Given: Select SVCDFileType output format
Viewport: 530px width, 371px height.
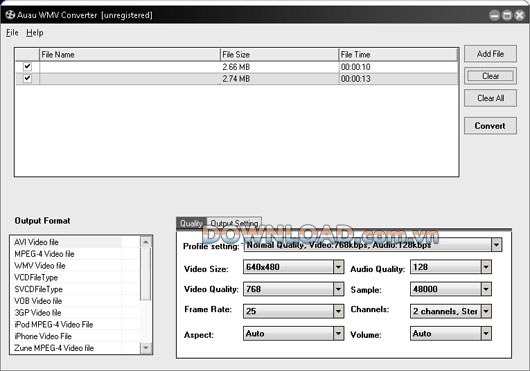Looking at the screenshot, I should [75, 289].
